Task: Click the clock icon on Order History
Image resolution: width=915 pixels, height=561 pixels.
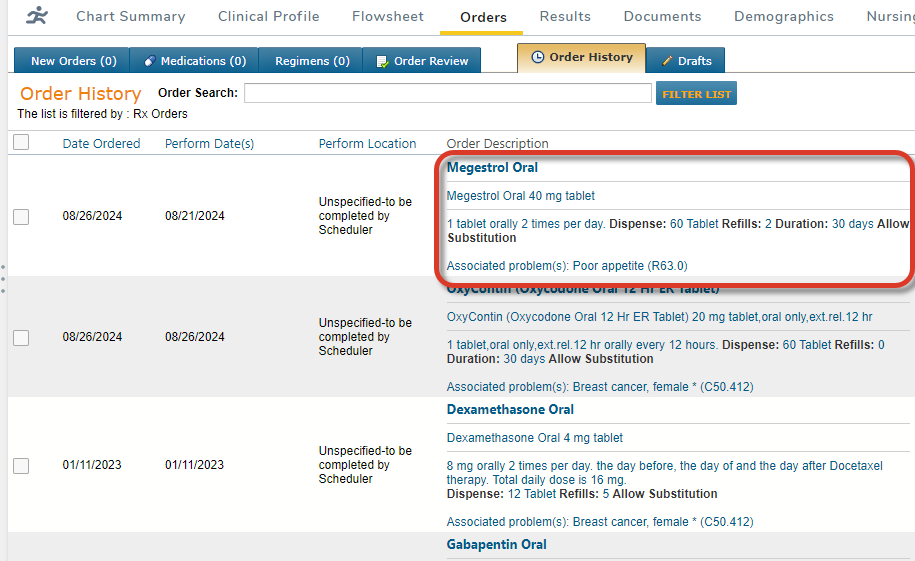Action: click(537, 57)
